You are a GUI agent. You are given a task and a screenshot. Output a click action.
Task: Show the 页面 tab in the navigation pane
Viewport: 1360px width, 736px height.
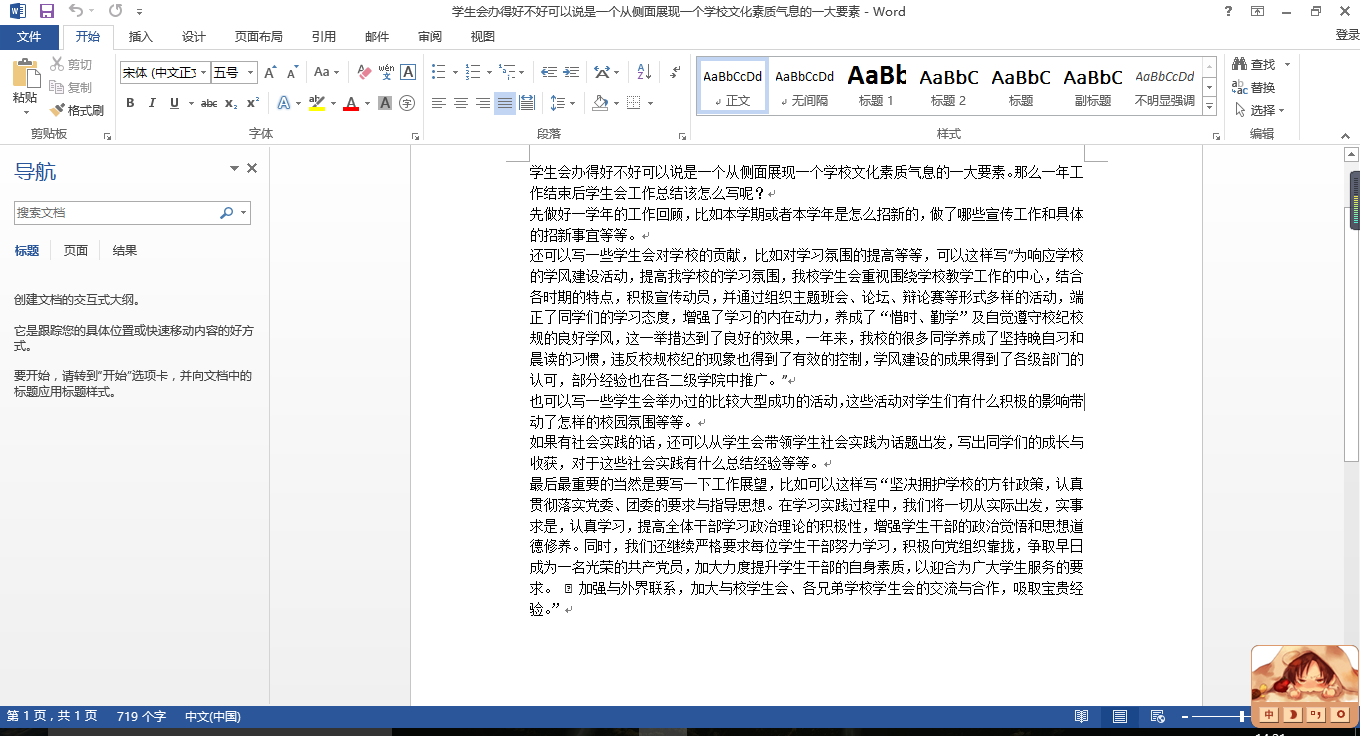click(x=76, y=251)
